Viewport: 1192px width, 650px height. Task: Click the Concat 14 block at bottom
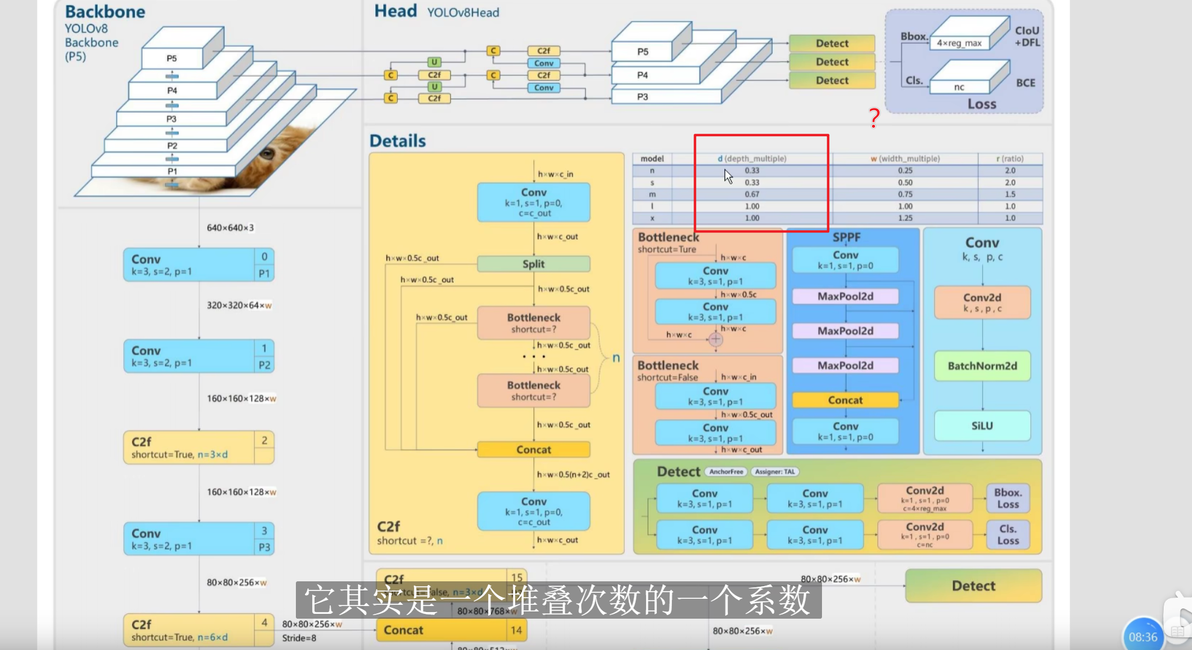pos(451,630)
